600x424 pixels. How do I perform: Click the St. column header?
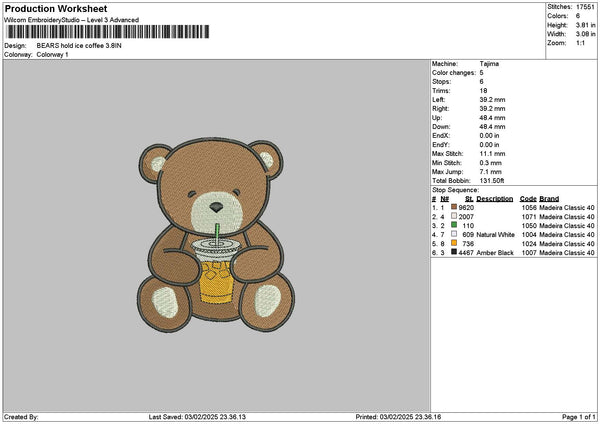click(469, 198)
